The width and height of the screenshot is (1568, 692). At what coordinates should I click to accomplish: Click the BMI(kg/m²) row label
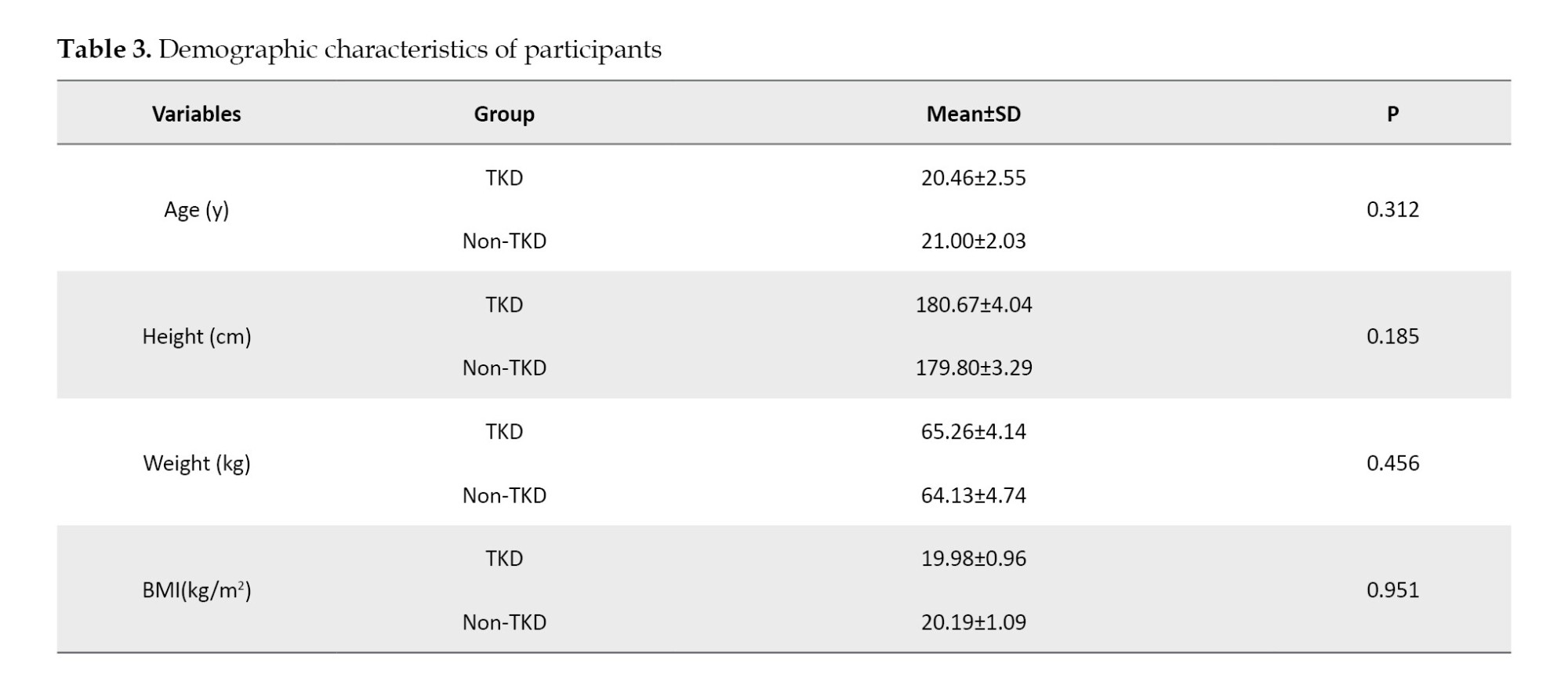click(x=196, y=590)
